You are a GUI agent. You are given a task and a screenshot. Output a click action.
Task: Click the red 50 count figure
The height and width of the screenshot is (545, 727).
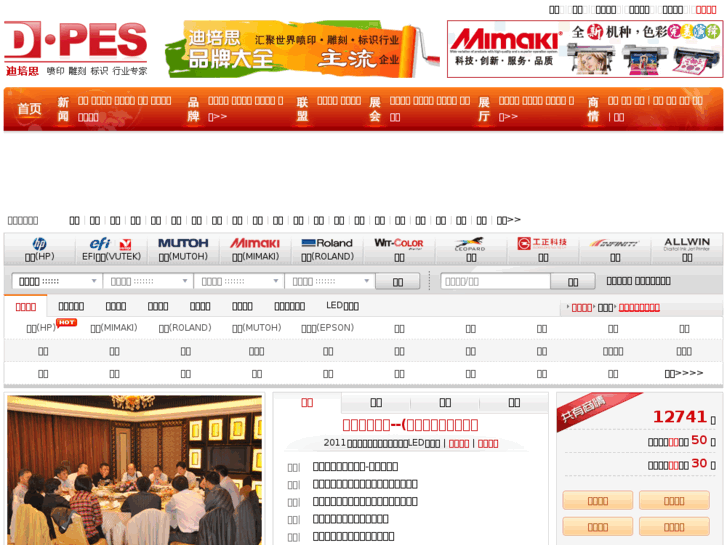(699, 440)
